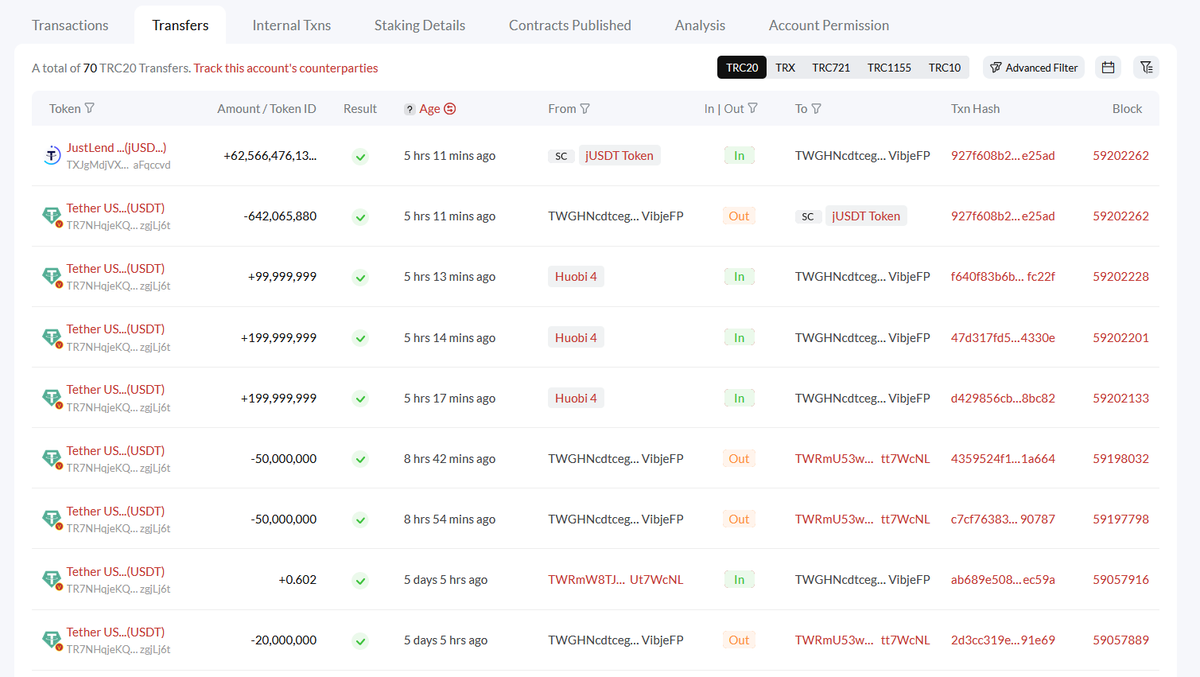Image resolution: width=1200 pixels, height=677 pixels.
Task: Select the TRC20 token type filter
Action: pos(742,67)
